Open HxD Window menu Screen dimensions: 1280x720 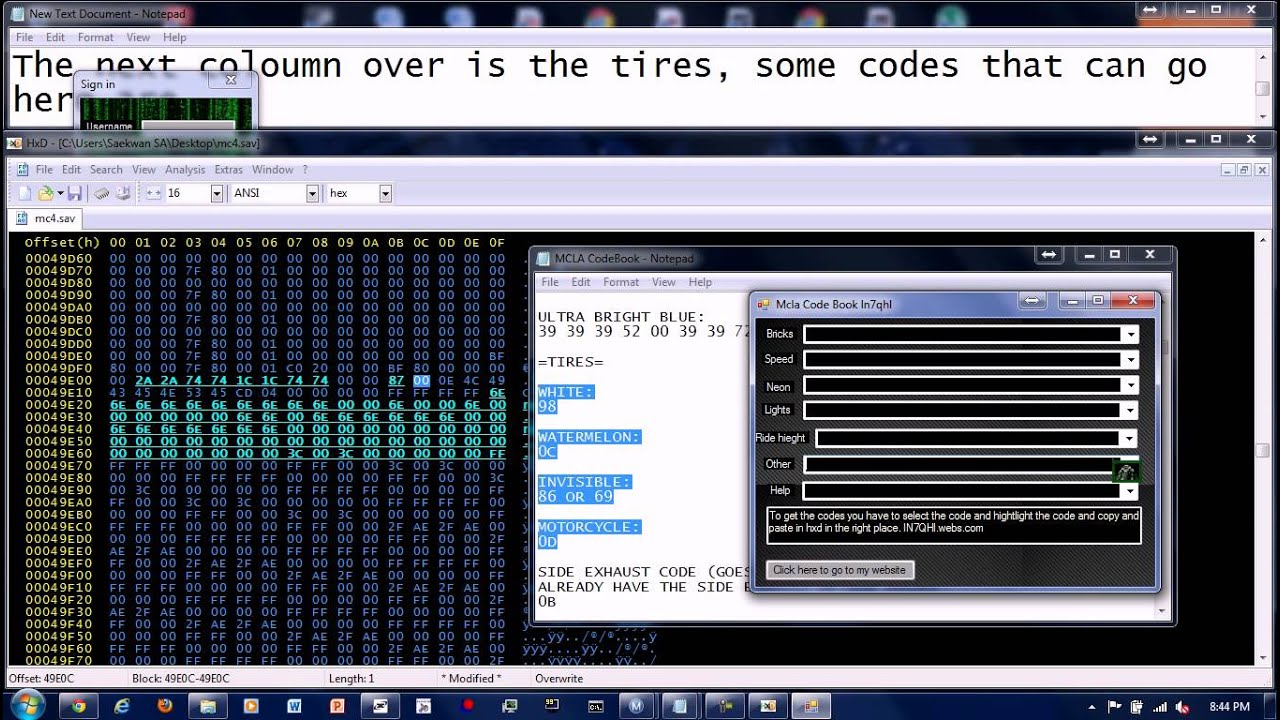273,170
